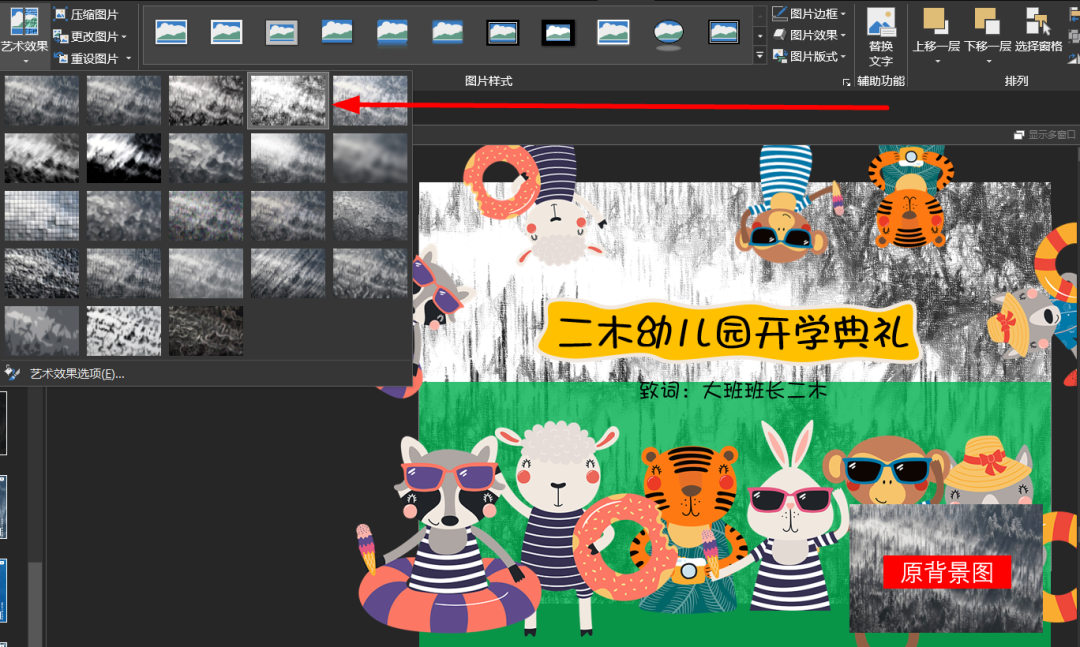Open 图片版式 picture layout options
1080x647 pixels.
click(809, 57)
